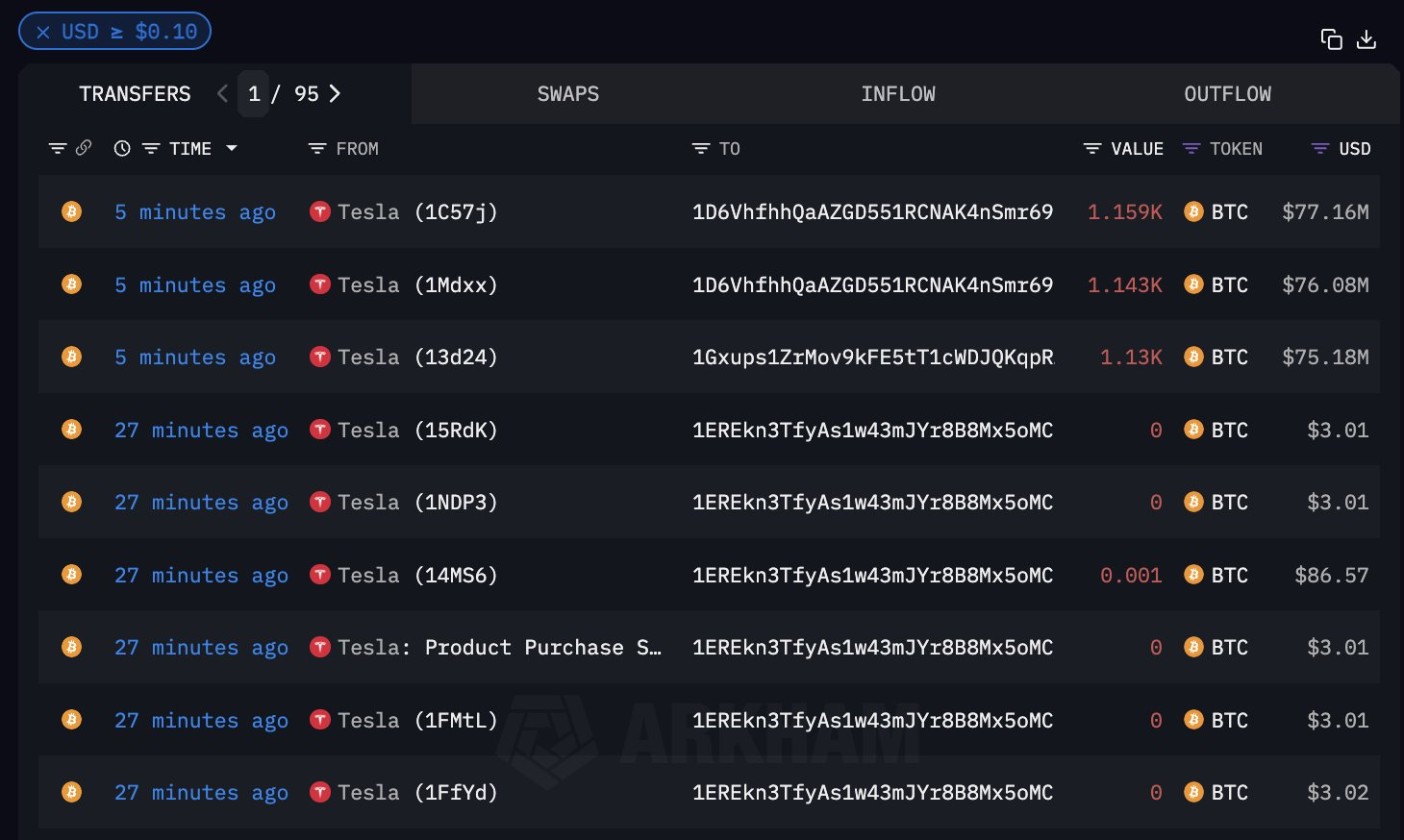The image size is (1404, 840).
Task: Open the Tesla (1Mdxx) address link
Action: pyautogui.click(x=416, y=284)
